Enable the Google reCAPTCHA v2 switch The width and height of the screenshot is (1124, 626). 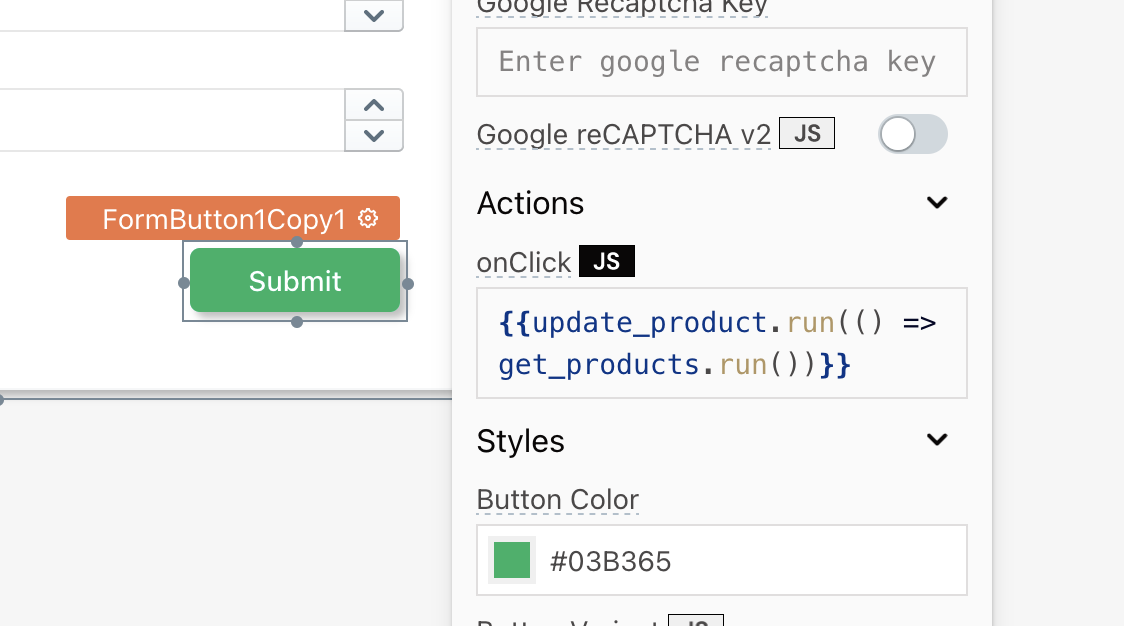(x=912, y=133)
